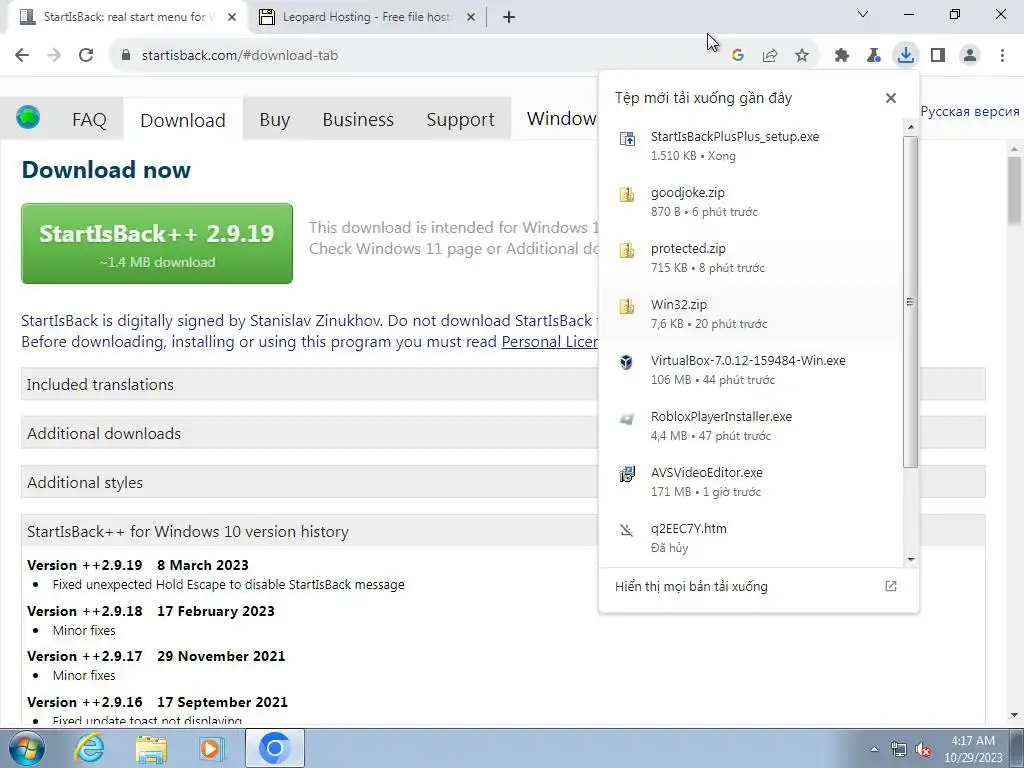The height and width of the screenshot is (768, 1024).
Task: Click the Chromium taskbar button
Action: point(275,748)
